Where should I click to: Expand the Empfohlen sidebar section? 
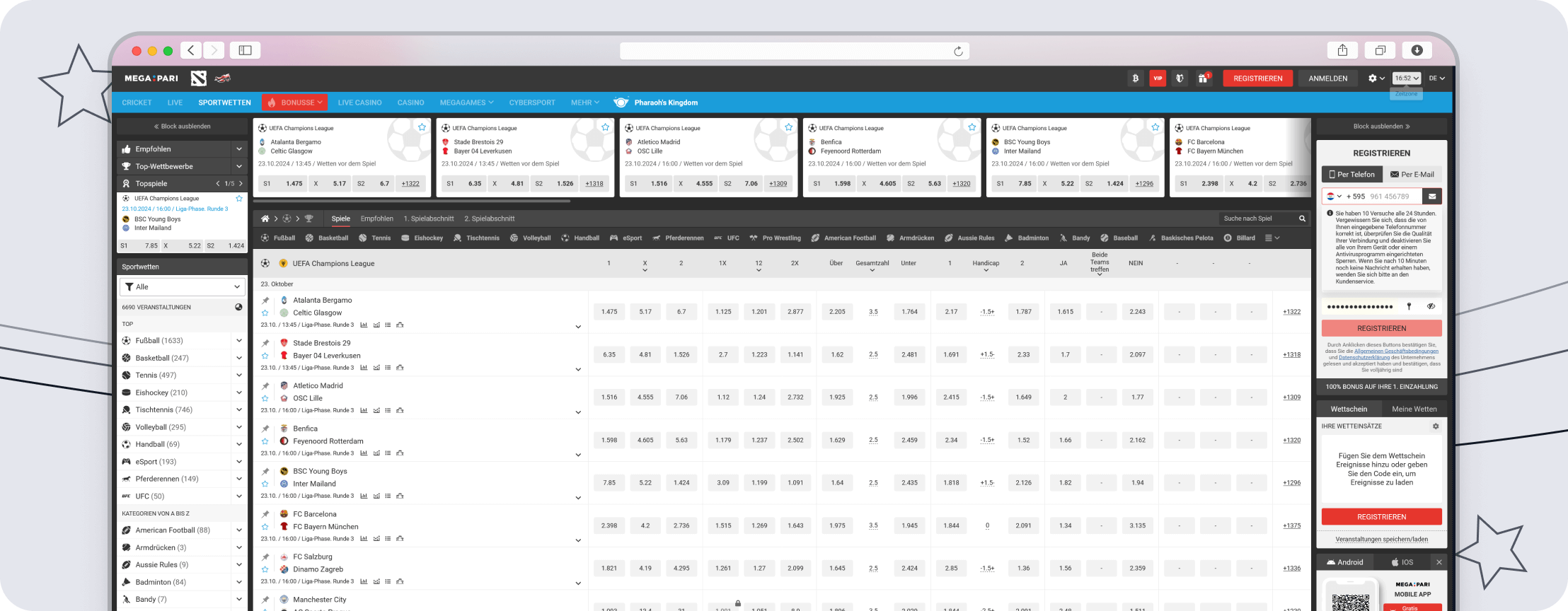coord(239,149)
